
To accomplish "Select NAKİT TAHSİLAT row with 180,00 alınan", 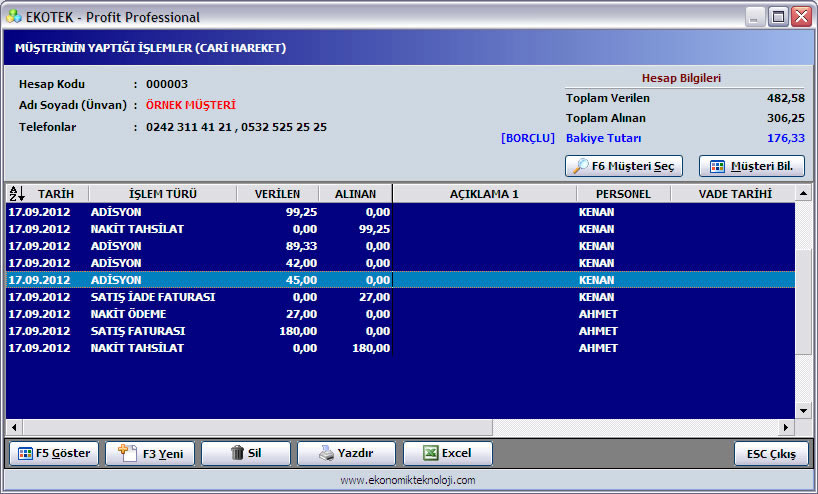I will pos(400,348).
